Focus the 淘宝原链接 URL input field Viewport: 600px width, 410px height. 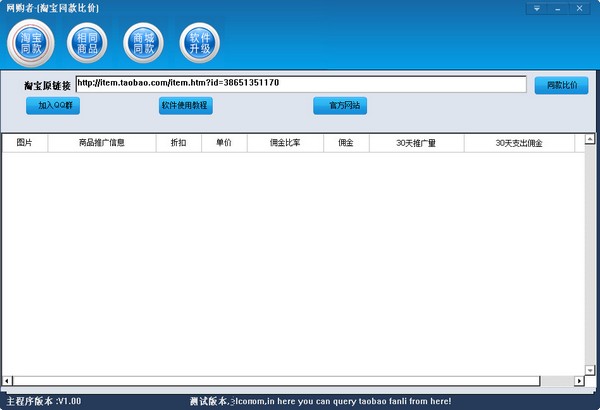301,84
